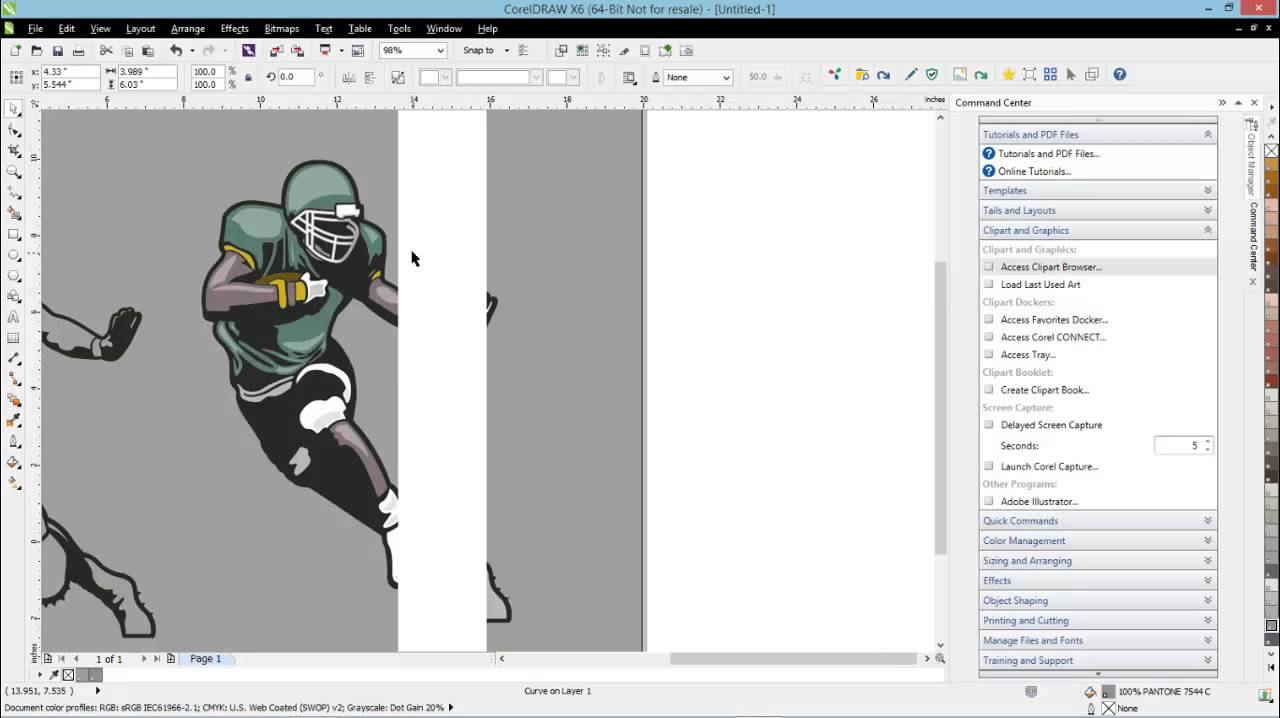Save document with the floppy disk icon
Screen dimensions: 1280x718
coord(57,50)
